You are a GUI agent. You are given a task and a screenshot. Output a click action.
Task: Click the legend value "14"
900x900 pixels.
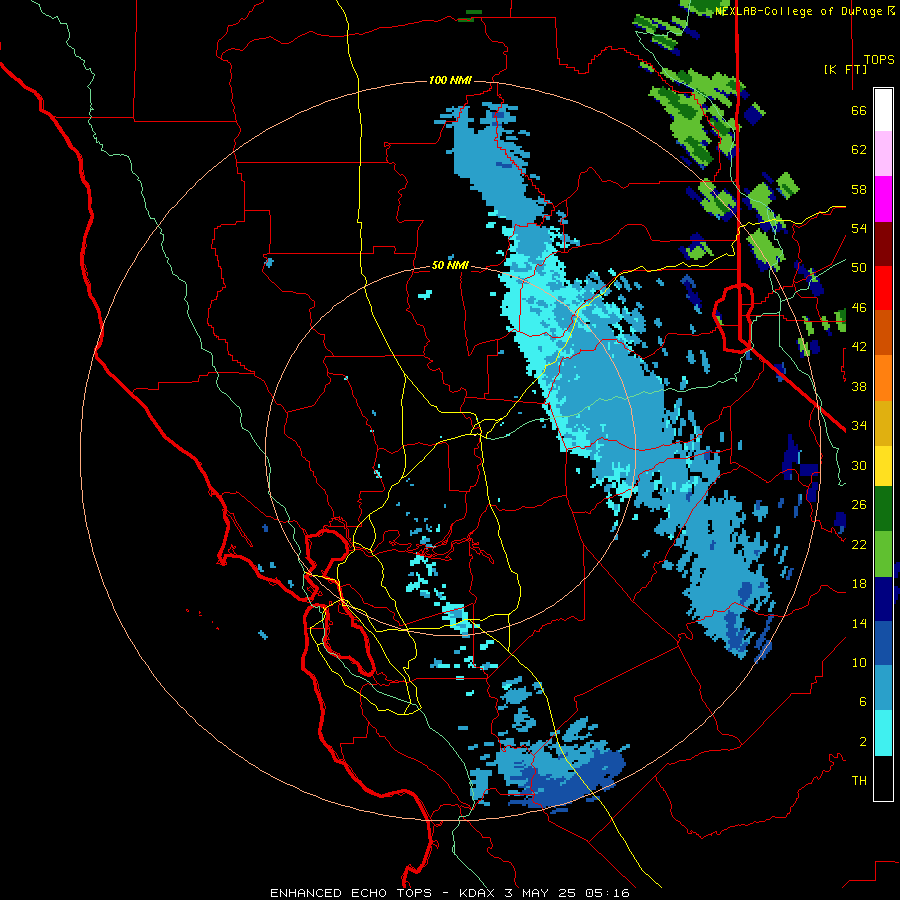(859, 623)
